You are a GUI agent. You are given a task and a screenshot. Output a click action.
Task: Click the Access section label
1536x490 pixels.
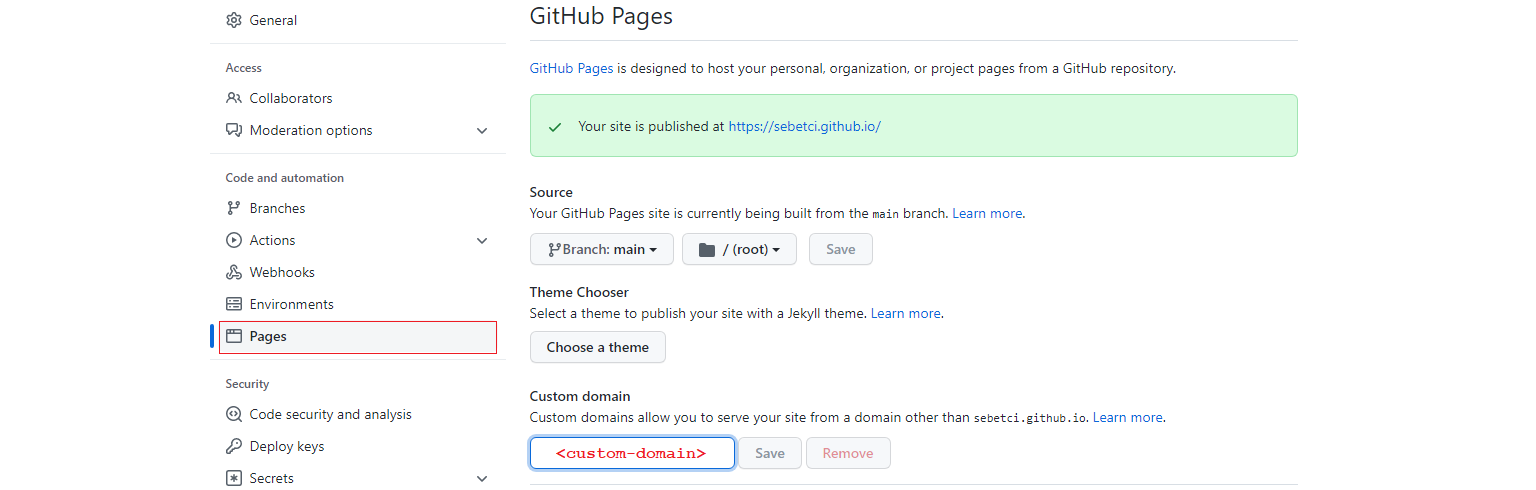pyautogui.click(x=244, y=68)
